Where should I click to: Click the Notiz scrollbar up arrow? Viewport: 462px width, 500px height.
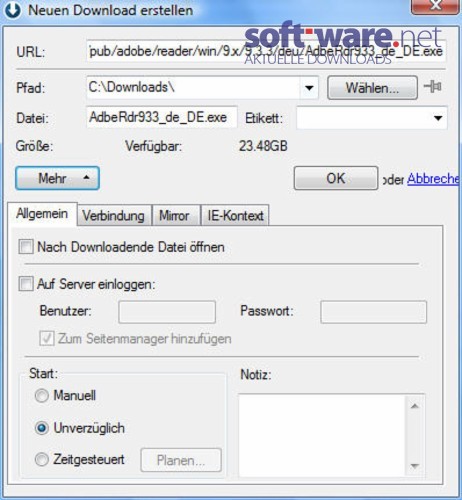pyautogui.click(x=415, y=406)
